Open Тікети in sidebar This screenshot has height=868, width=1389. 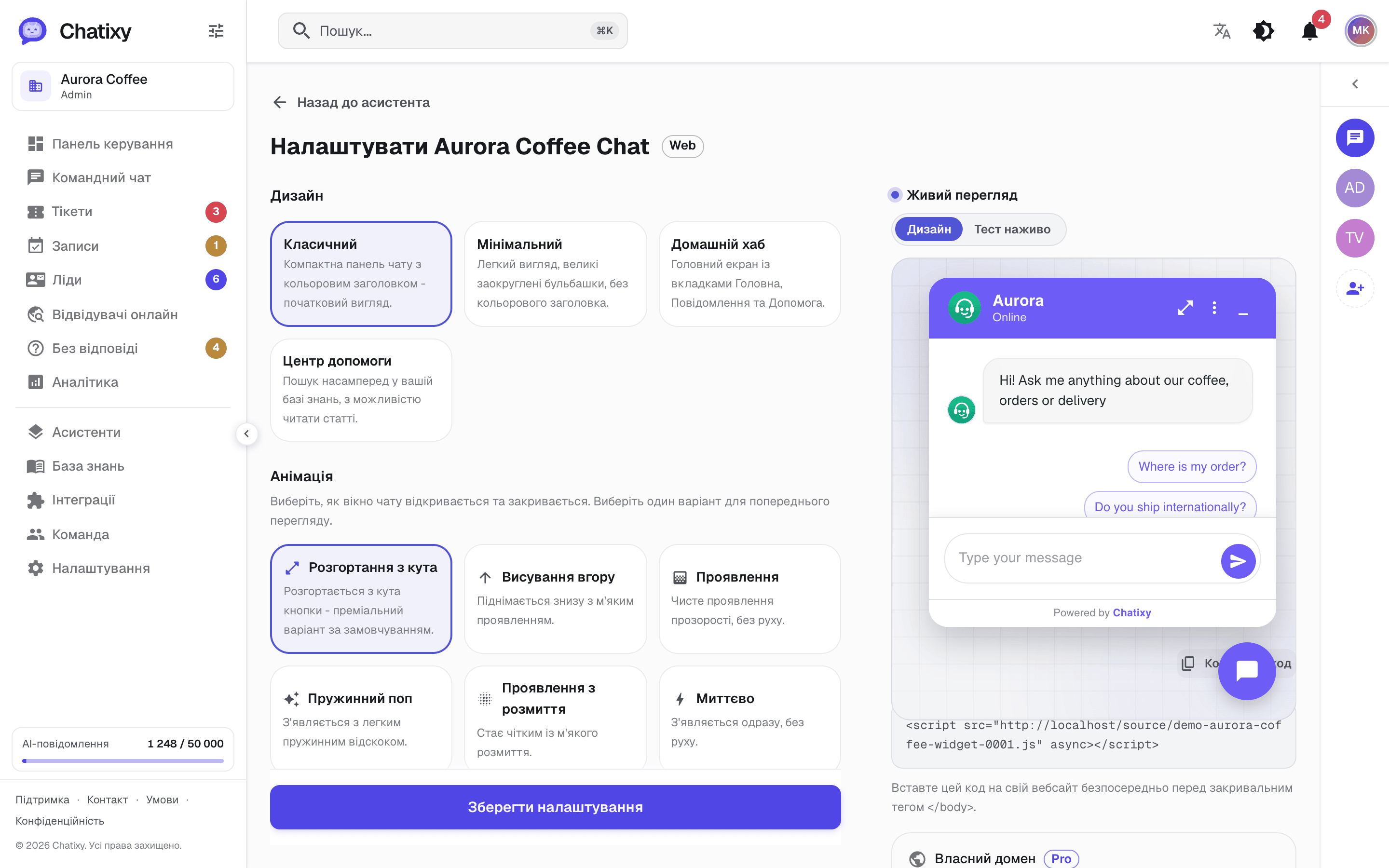point(123,211)
